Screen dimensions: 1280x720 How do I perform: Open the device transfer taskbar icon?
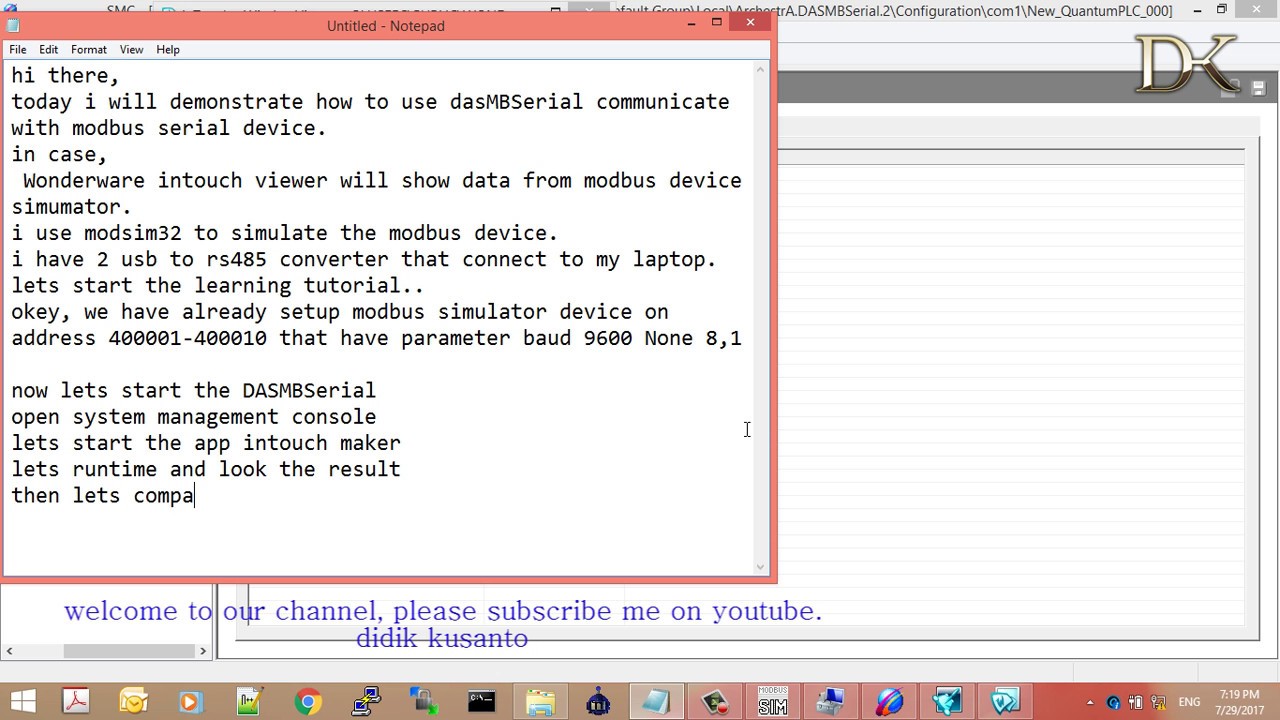point(423,701)
